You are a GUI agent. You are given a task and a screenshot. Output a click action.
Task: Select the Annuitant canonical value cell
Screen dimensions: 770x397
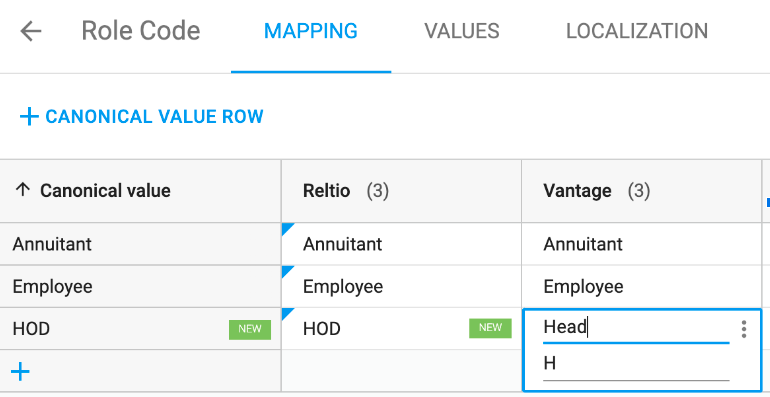pos(140,244)
